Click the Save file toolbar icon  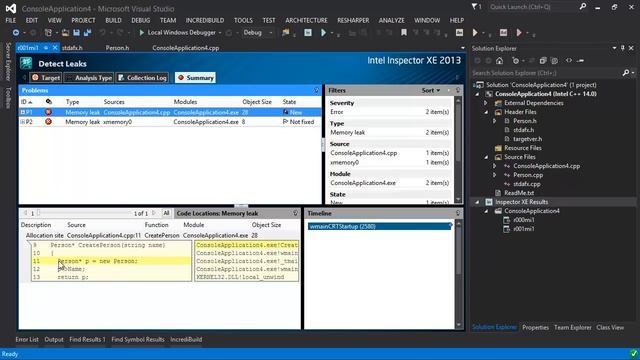[x=76, y=33]
